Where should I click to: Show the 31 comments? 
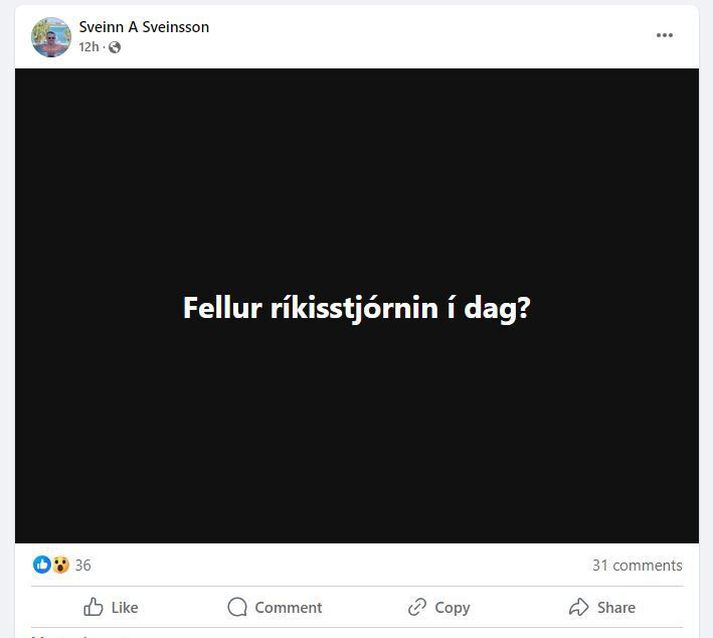[637, 565]
